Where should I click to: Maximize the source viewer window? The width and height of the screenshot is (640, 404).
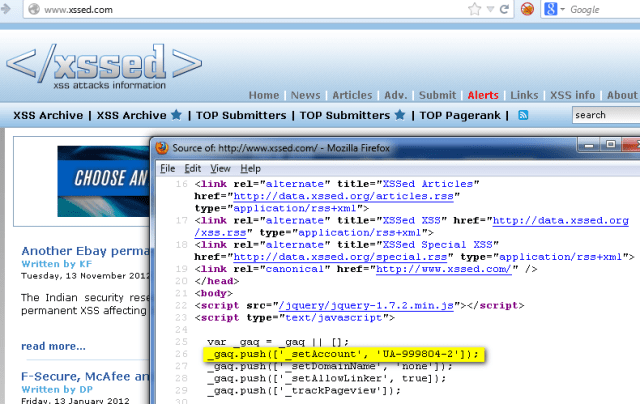coord(610,145)
